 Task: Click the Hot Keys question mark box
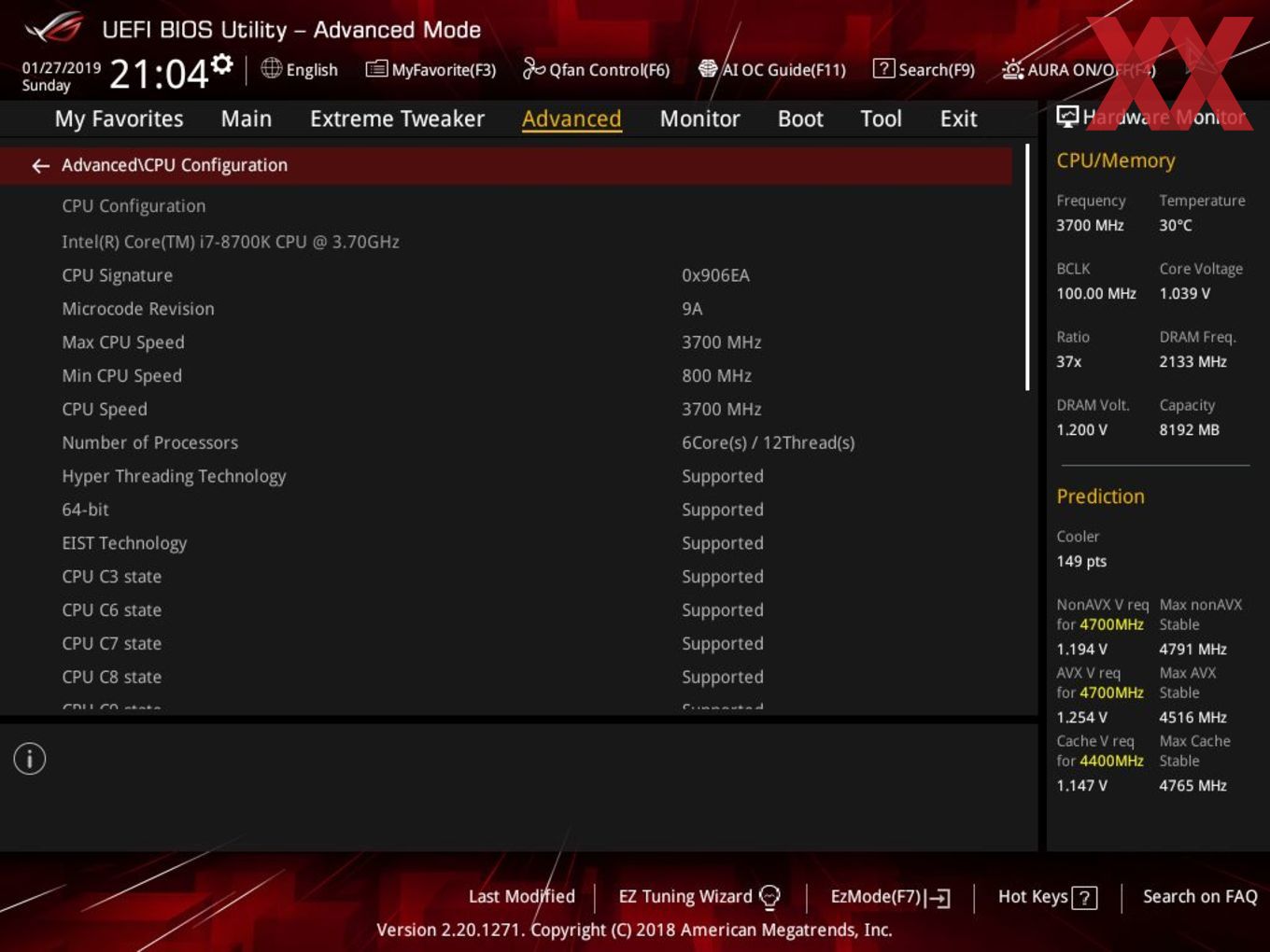tap(1084, 898)
